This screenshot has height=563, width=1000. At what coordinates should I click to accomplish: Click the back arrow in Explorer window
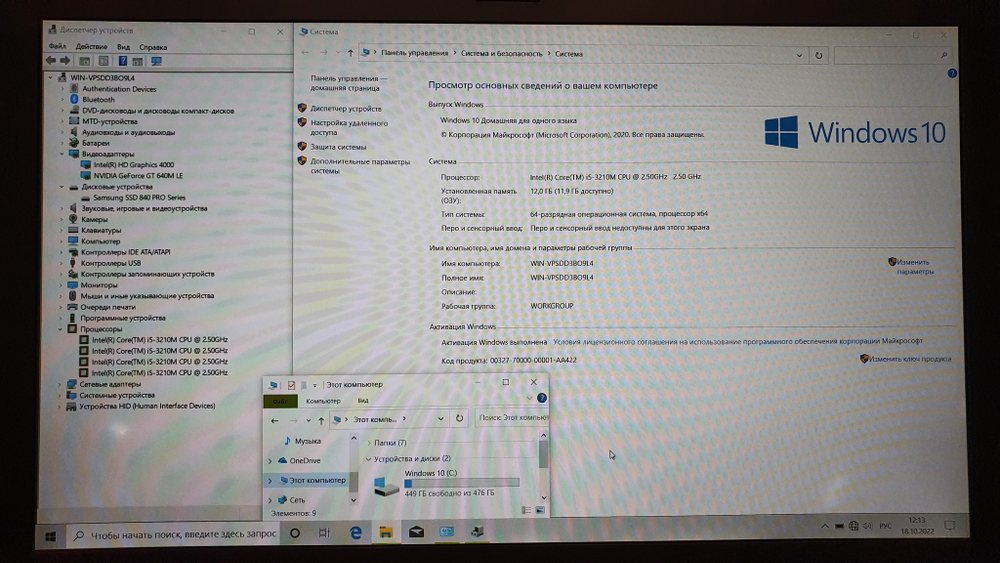pos(275,420)
